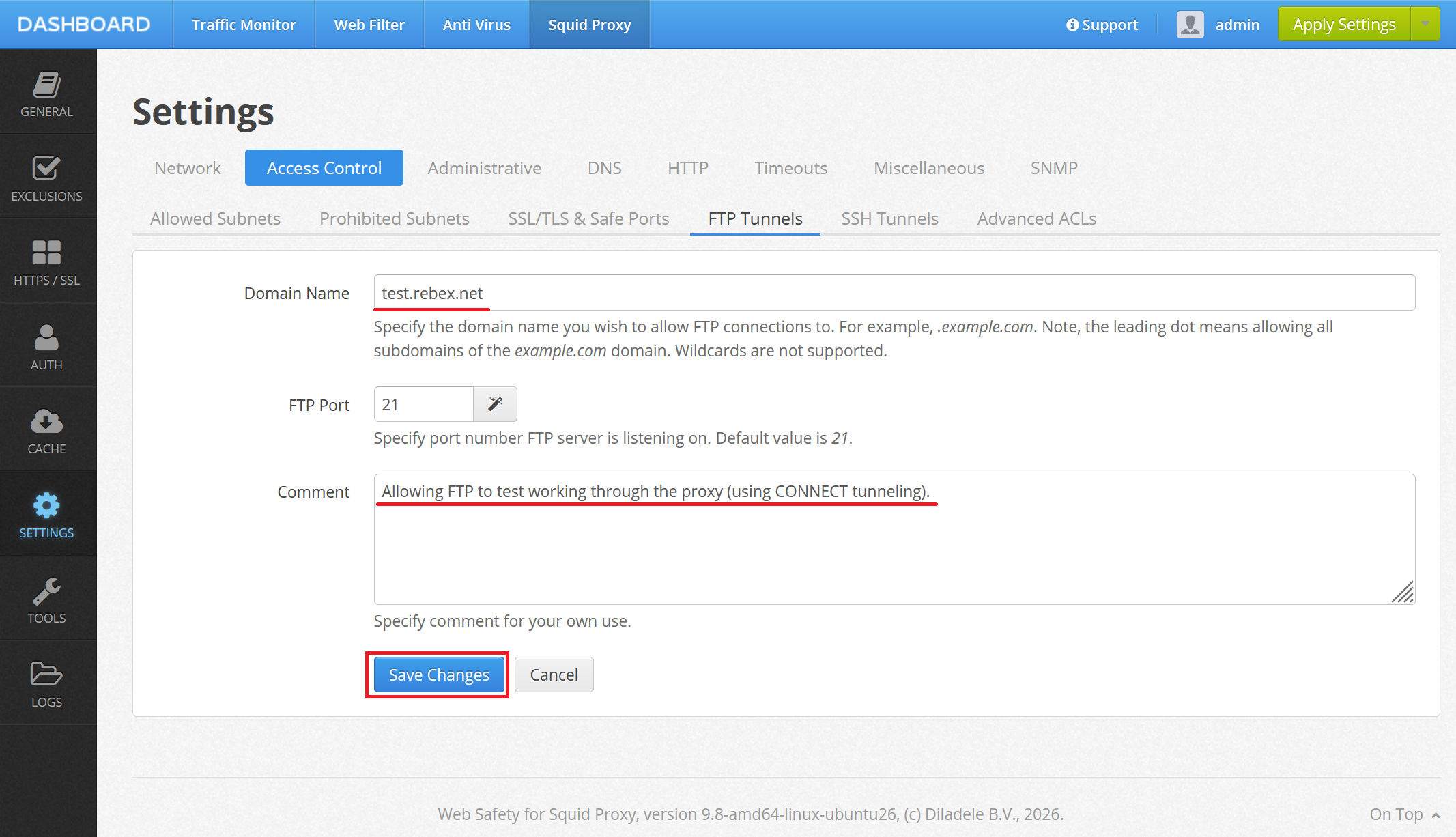Viewport: 1456px width, 837px height.
Task: Open the Tools wrench section
Action: coord(46,599)
